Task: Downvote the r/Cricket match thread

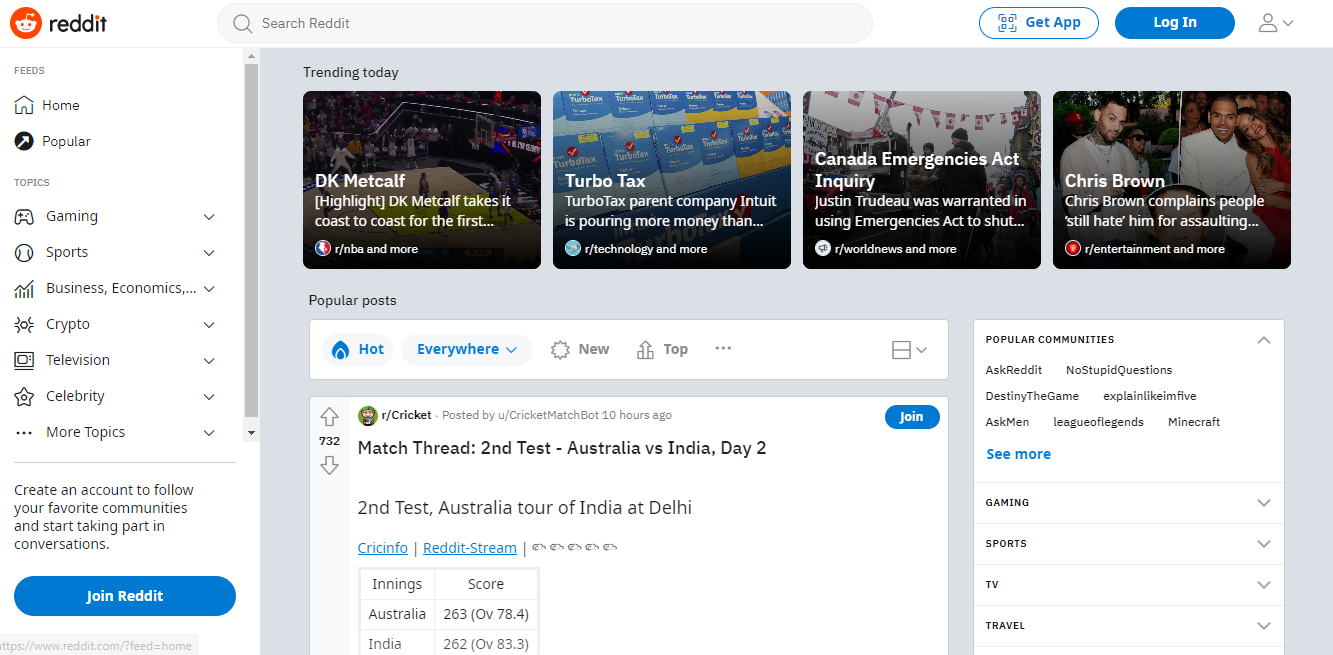Action: pyautogui.click(x=329, y=465)
